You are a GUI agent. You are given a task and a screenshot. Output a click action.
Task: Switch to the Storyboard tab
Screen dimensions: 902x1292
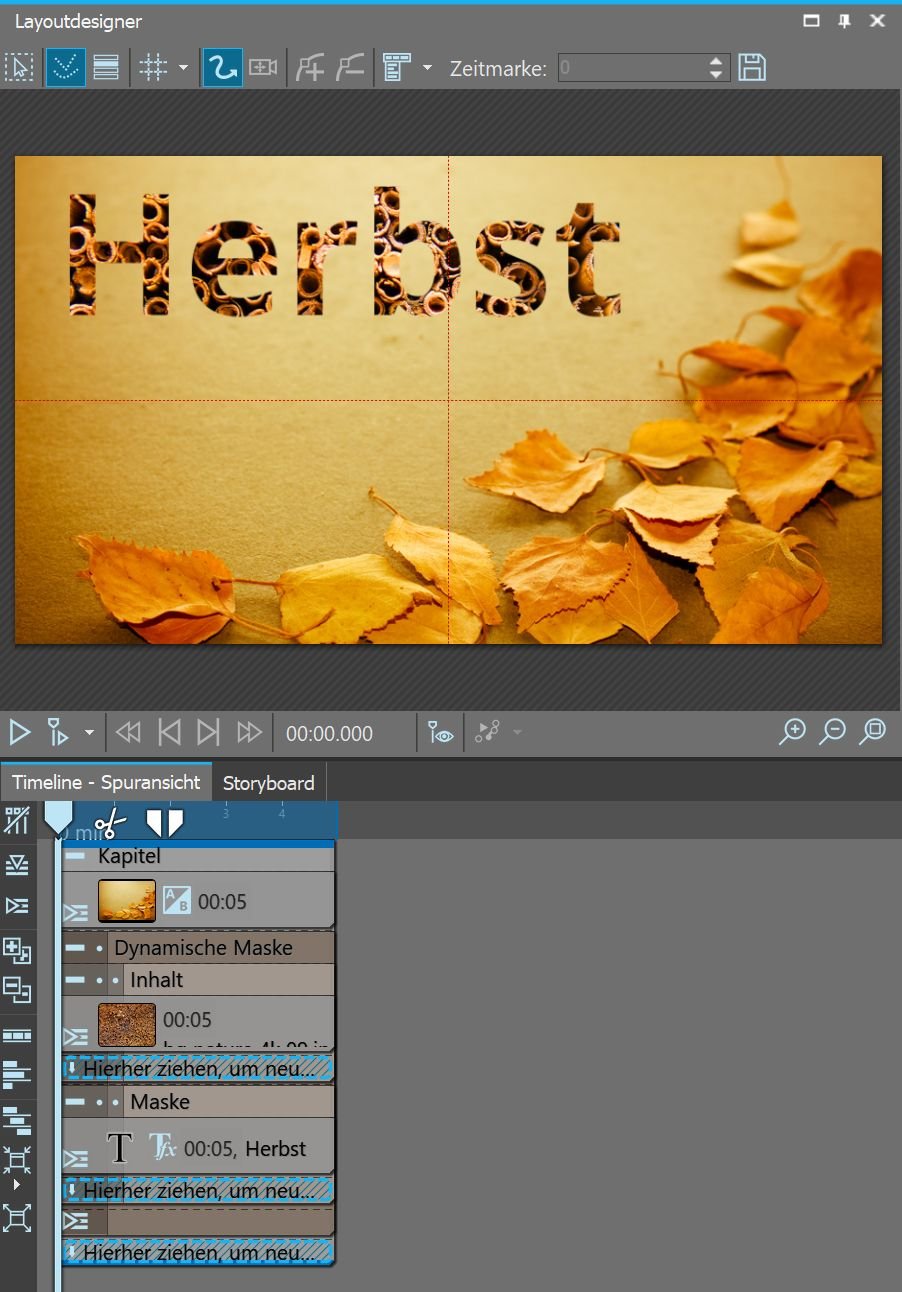(268, 783)
